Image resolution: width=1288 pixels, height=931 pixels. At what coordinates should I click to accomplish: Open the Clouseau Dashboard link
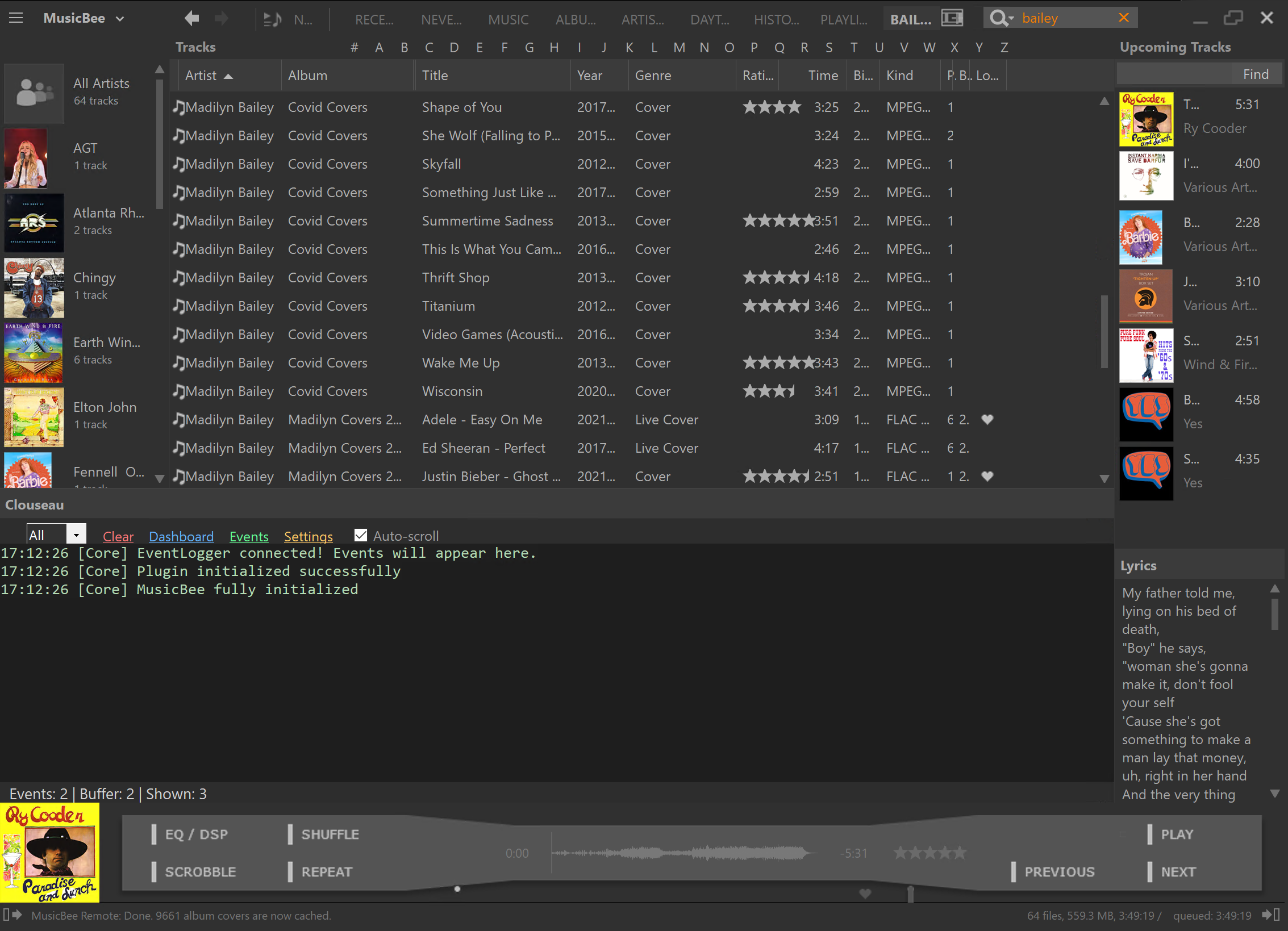[181, 536]
